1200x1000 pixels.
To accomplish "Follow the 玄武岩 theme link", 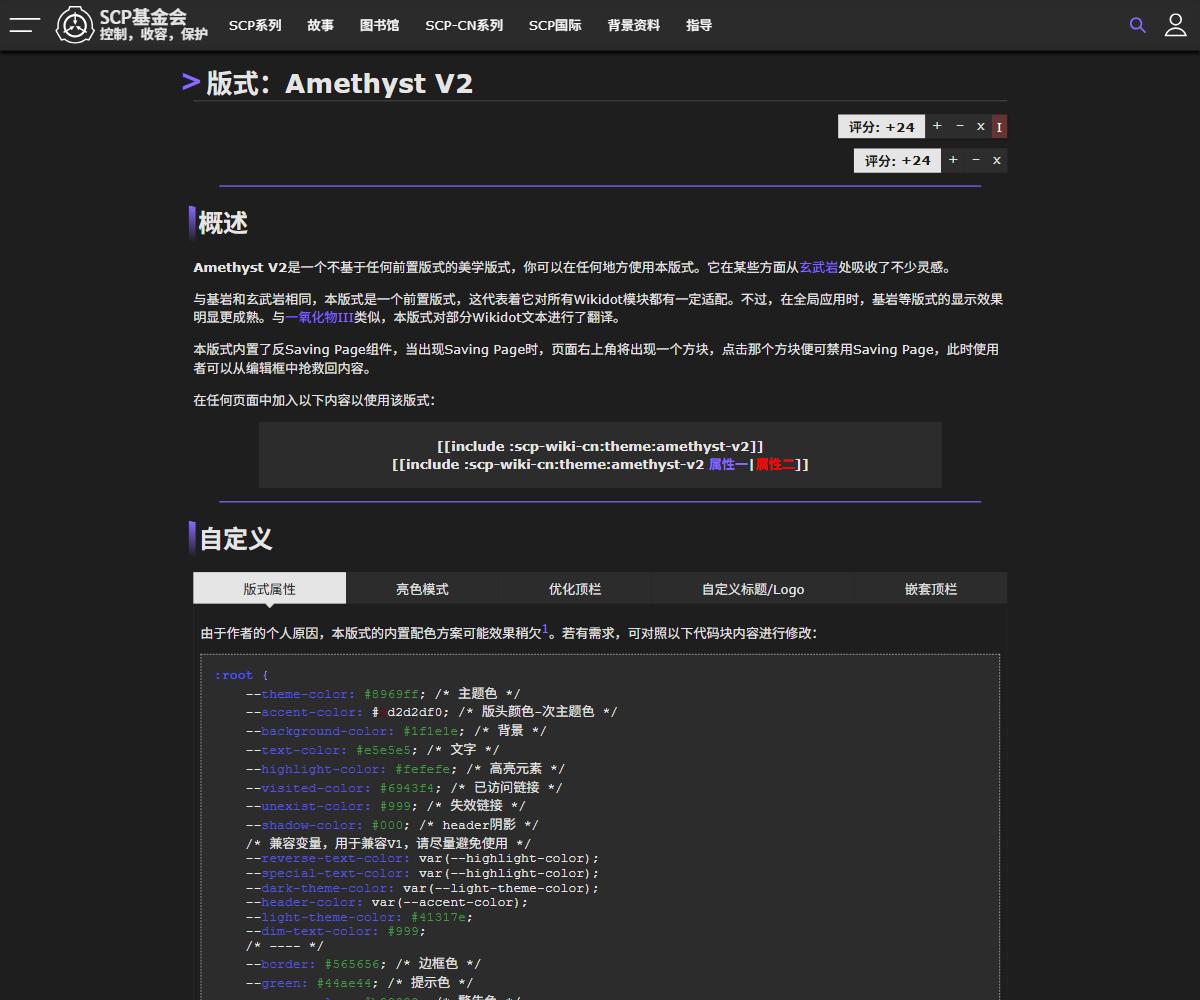I will 818,267.
